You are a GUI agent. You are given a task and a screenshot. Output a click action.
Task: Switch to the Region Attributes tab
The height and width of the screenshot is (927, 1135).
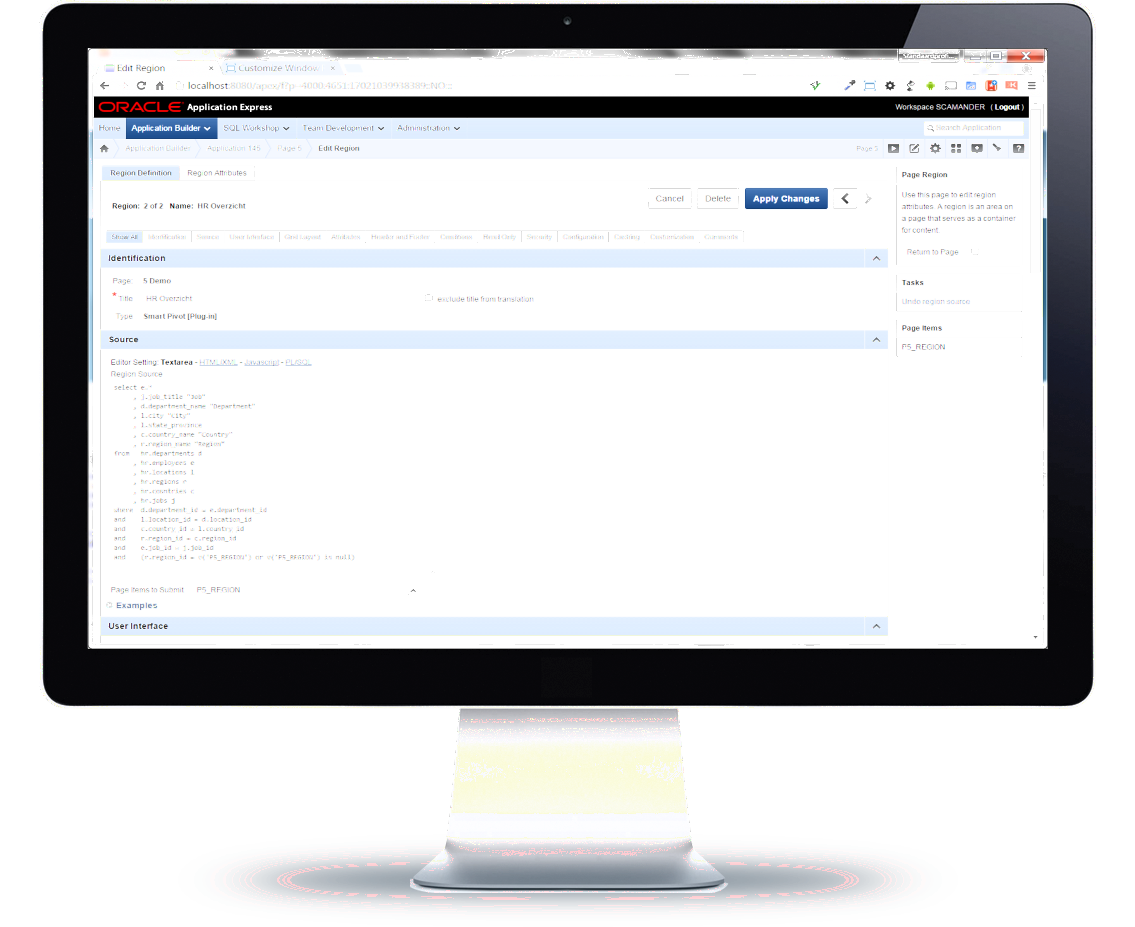pos(217,173)
